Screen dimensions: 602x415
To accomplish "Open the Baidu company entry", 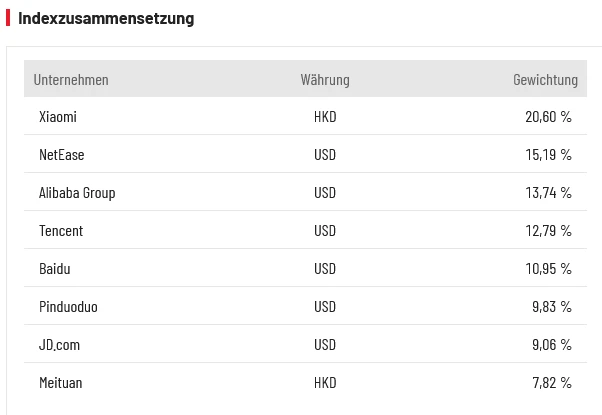I will click(x=55, y=269).
